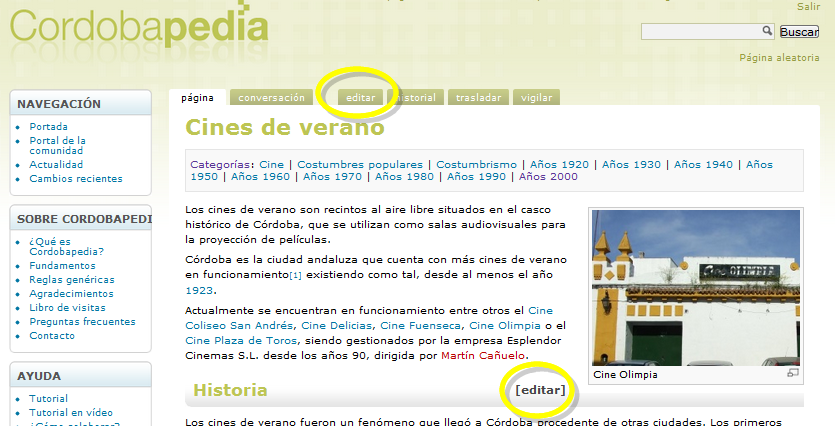Open the Costumbrismo category

477,165
